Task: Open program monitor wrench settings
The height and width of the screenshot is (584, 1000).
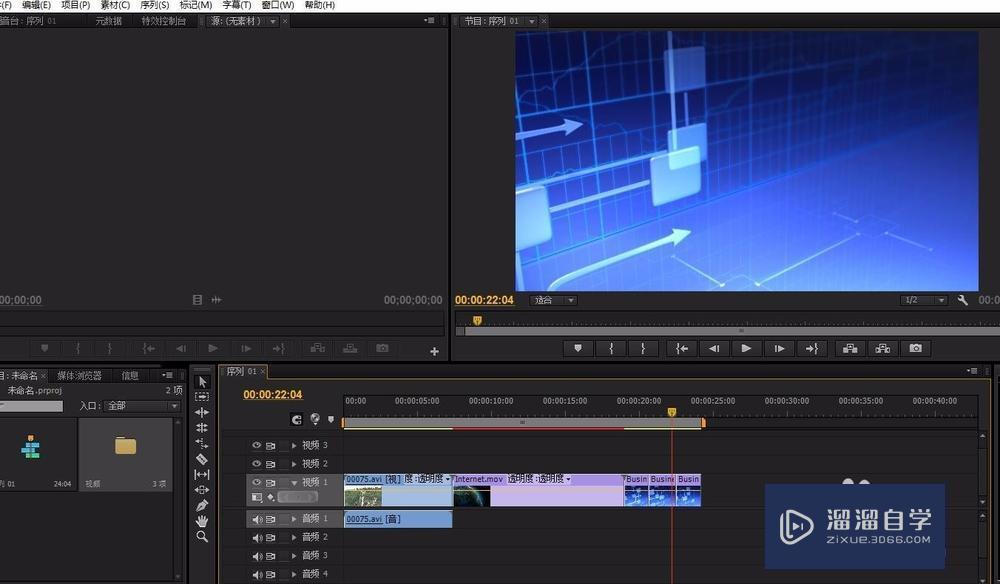Action: pos(963,300)
